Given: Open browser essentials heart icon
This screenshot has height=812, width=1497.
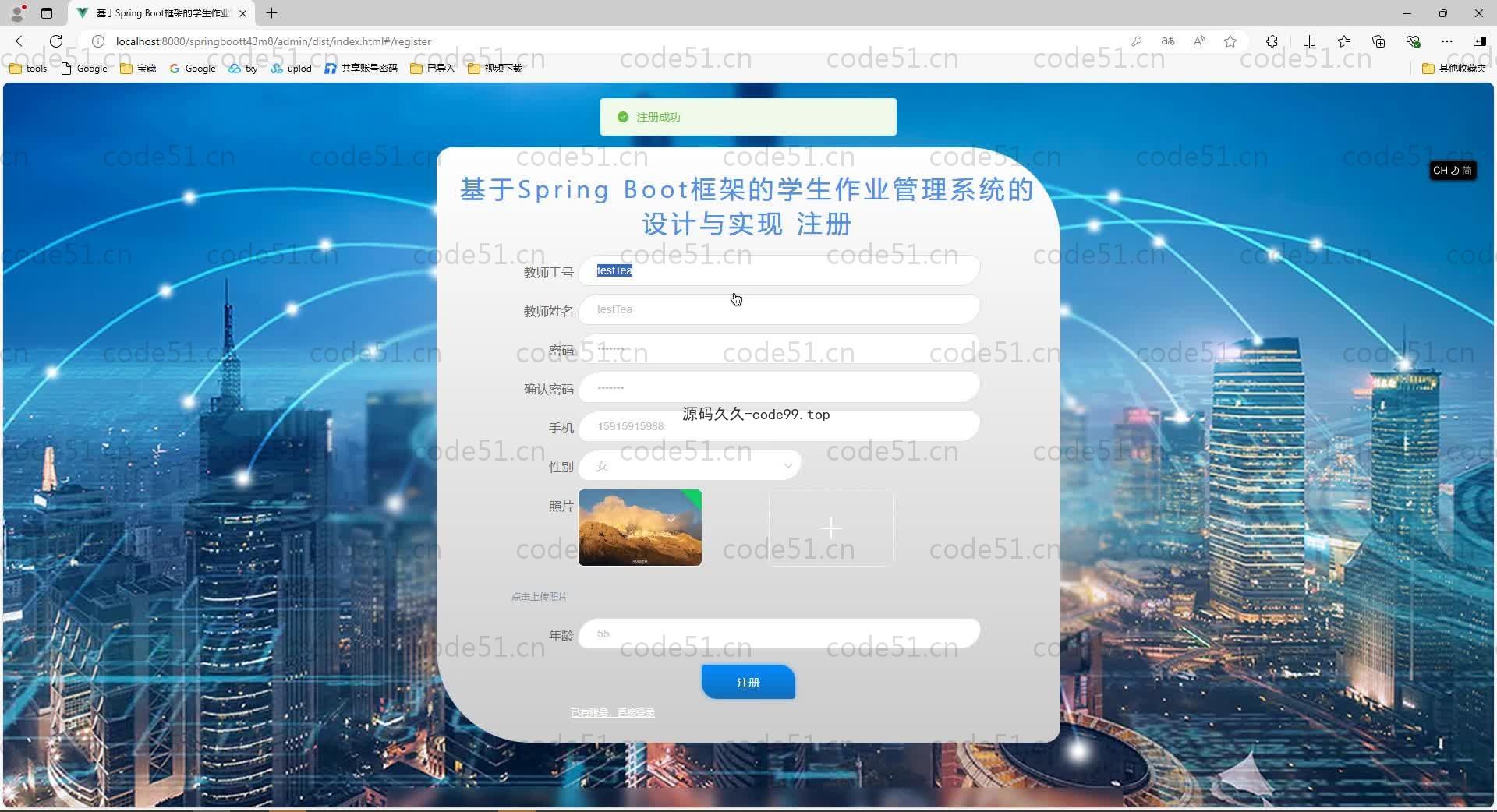Looking at the screenshot, I should point(1413,41).
